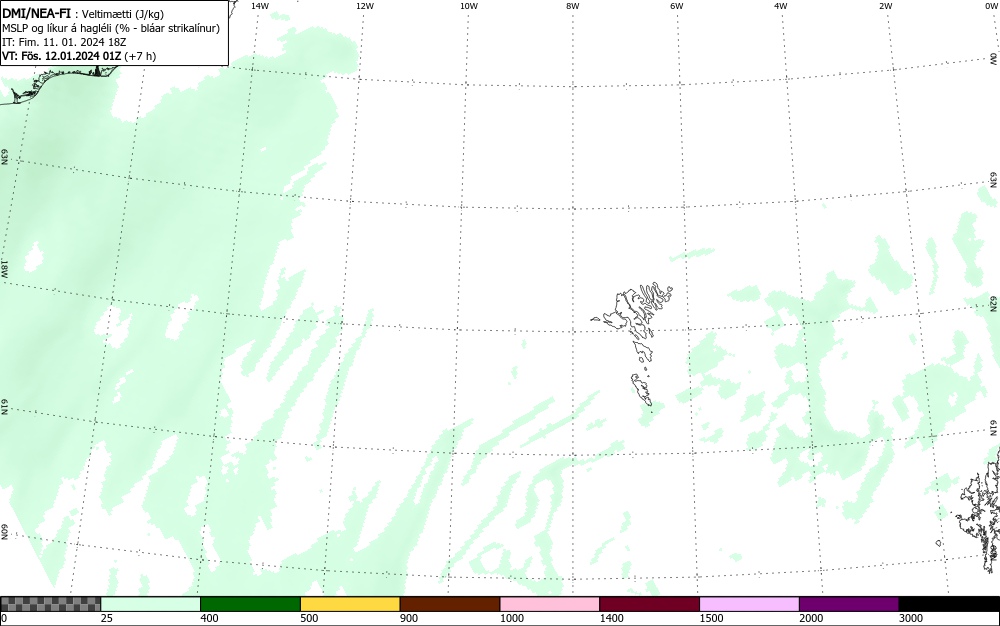Click the IT: Fim. 11. 01. 2024 18Z line
1000x626 pixels.
[64, 42]
